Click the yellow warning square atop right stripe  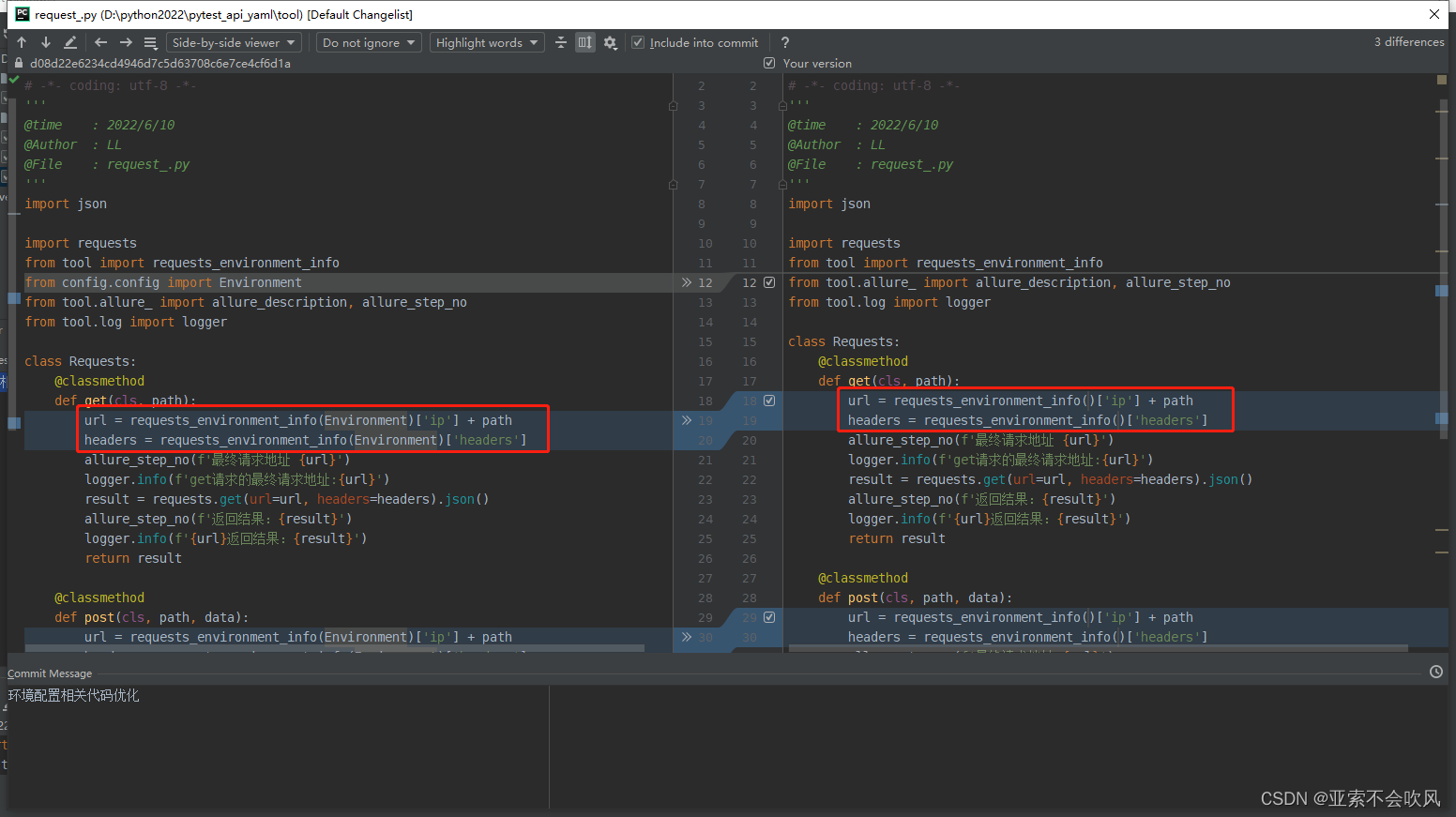[x=1442, y=80]
